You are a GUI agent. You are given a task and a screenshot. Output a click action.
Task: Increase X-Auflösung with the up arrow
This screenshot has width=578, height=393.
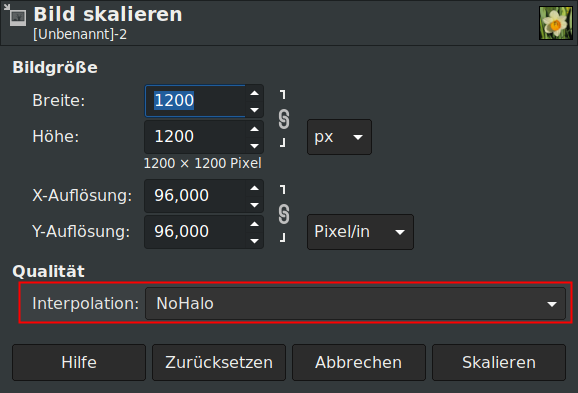coord(254,188)
